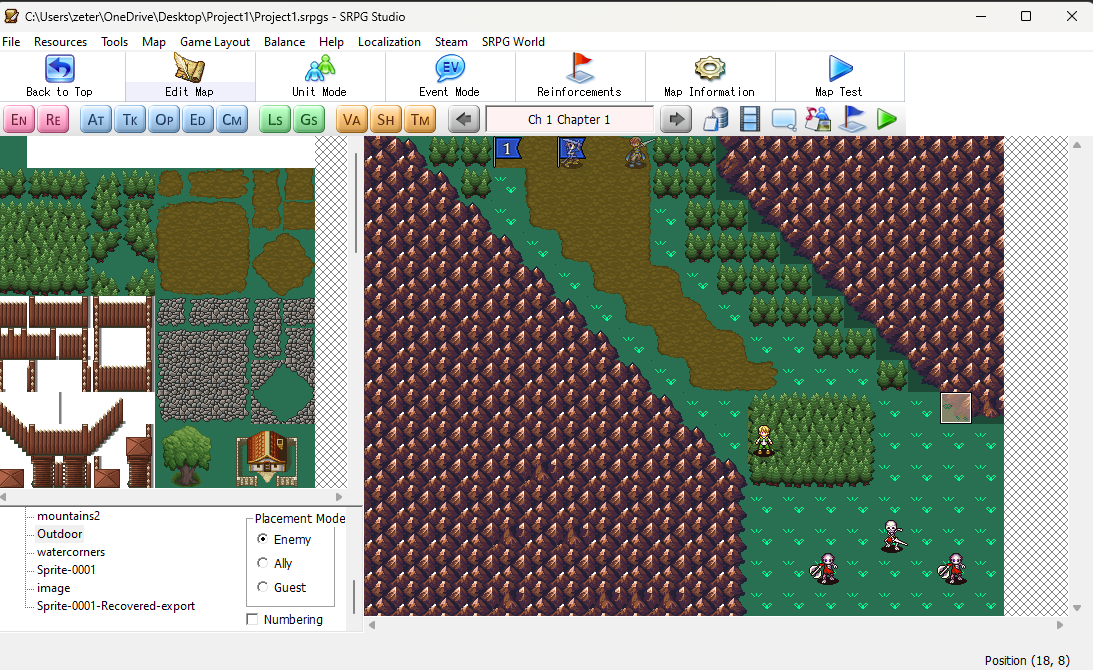Open the Steam menu

[x=451, y=42]
